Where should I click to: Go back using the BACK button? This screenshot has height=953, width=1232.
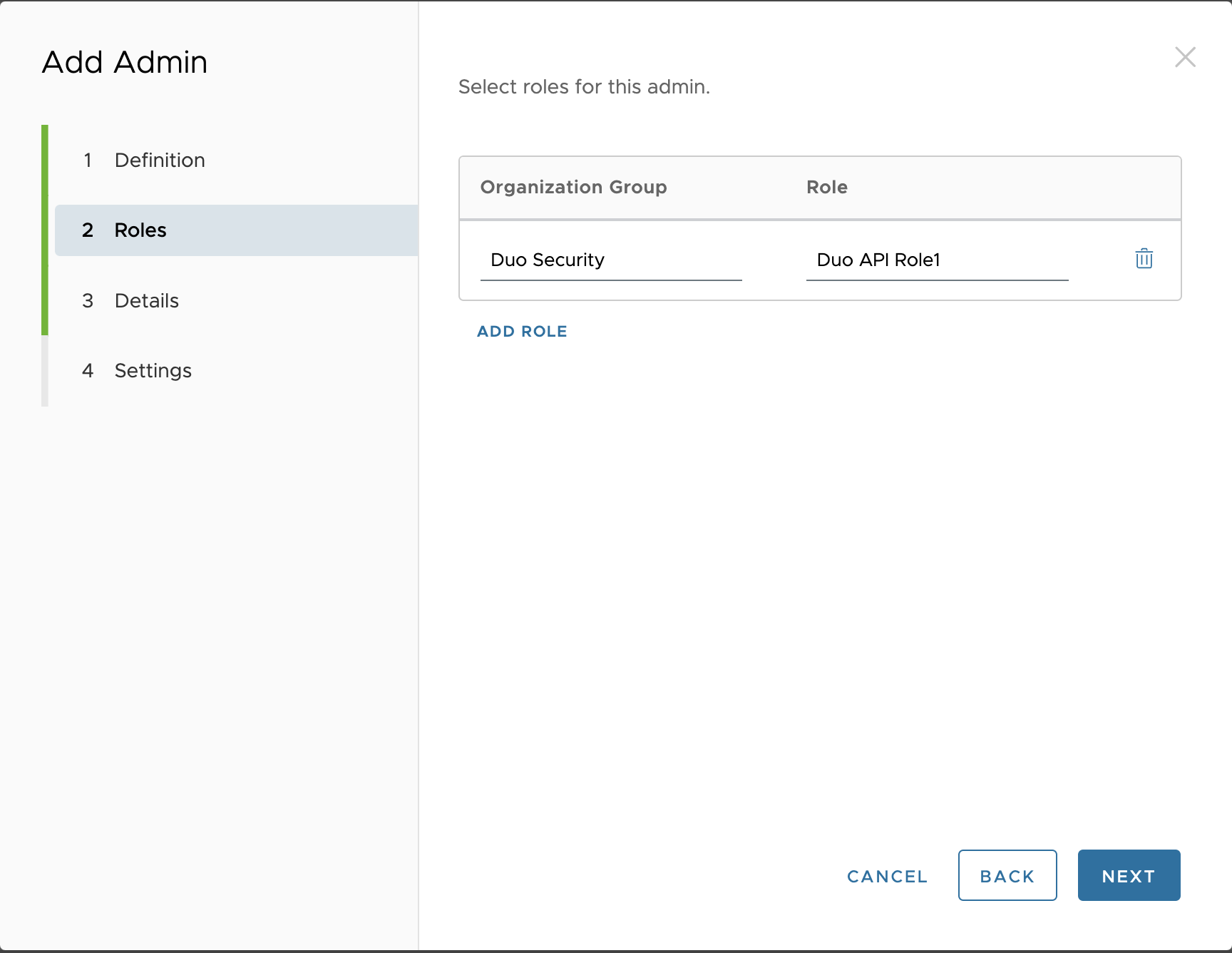1007,875
